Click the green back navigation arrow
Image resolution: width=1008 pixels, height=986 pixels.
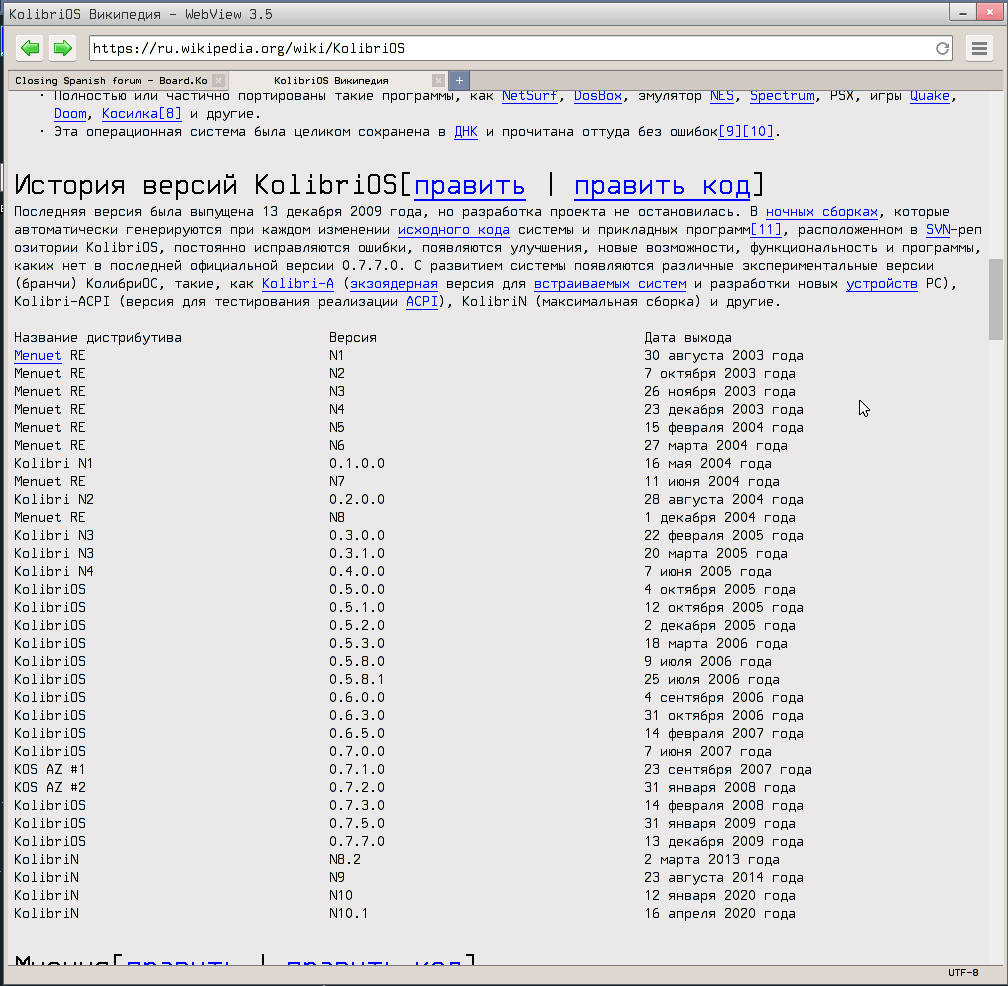29,47
